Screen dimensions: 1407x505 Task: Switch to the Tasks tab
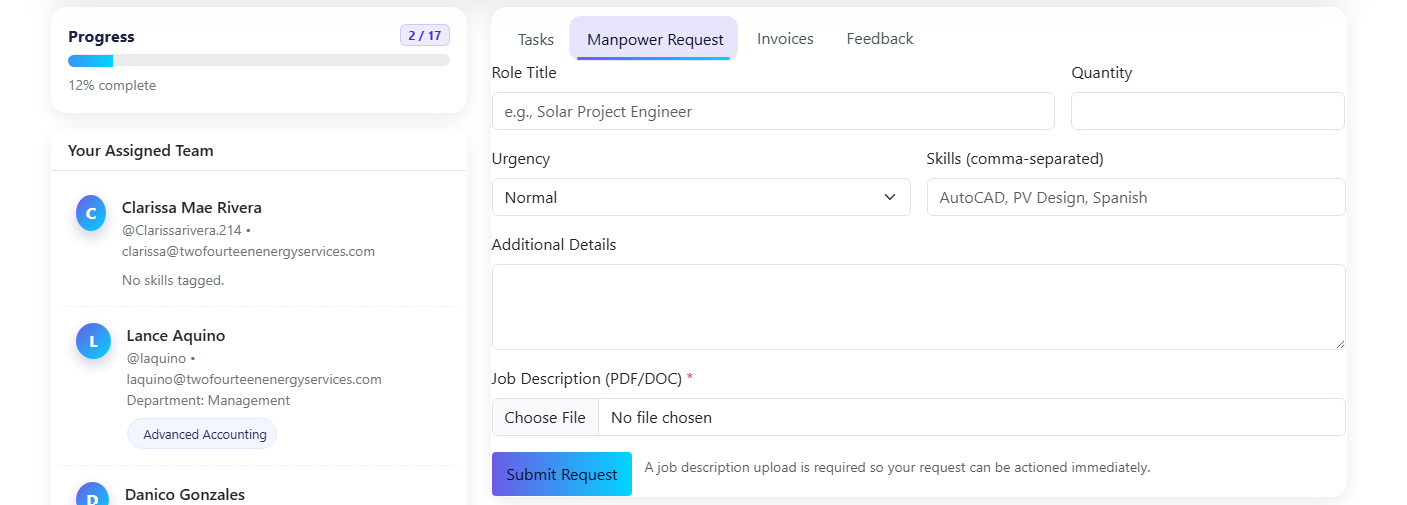tap(535, 39)
